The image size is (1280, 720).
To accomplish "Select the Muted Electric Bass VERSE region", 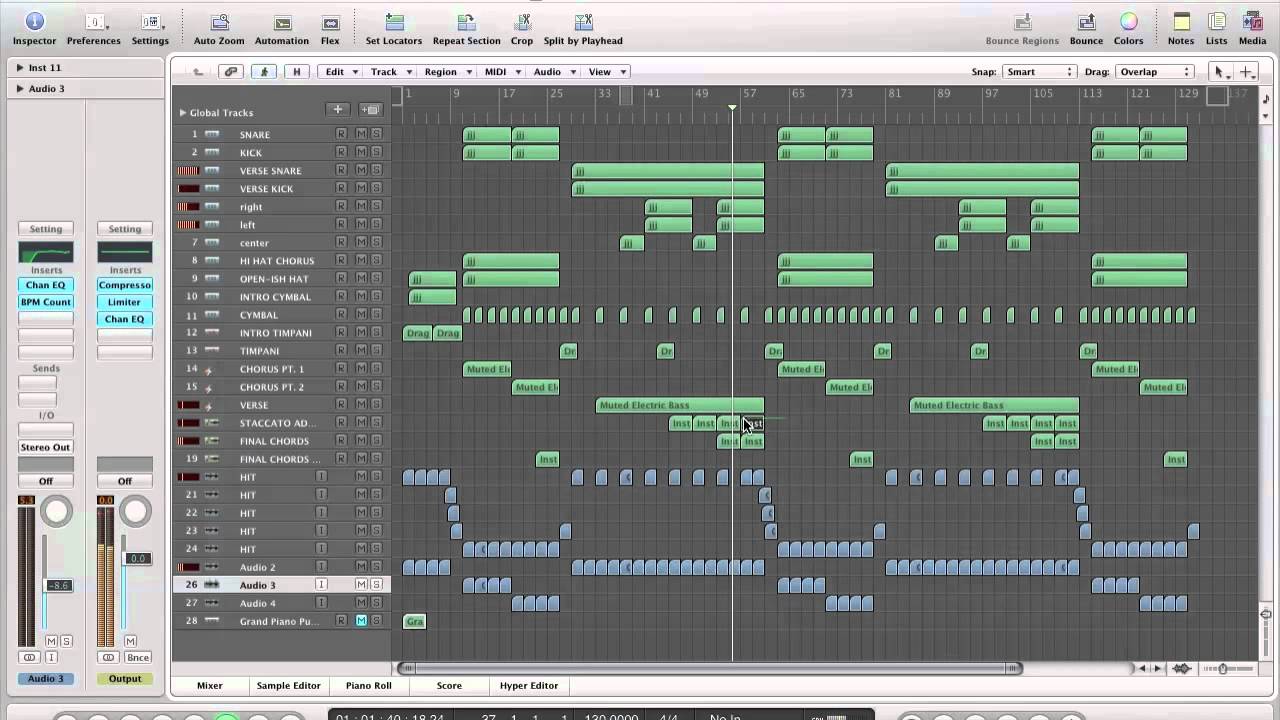I will click(680, 405).
